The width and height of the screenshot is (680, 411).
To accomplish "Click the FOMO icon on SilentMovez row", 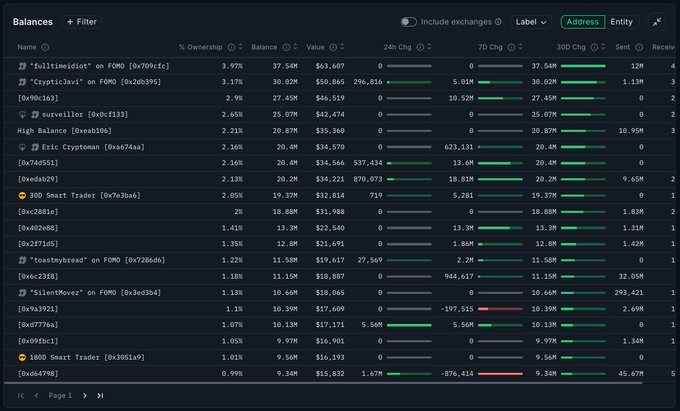I will tap(22, 293).
